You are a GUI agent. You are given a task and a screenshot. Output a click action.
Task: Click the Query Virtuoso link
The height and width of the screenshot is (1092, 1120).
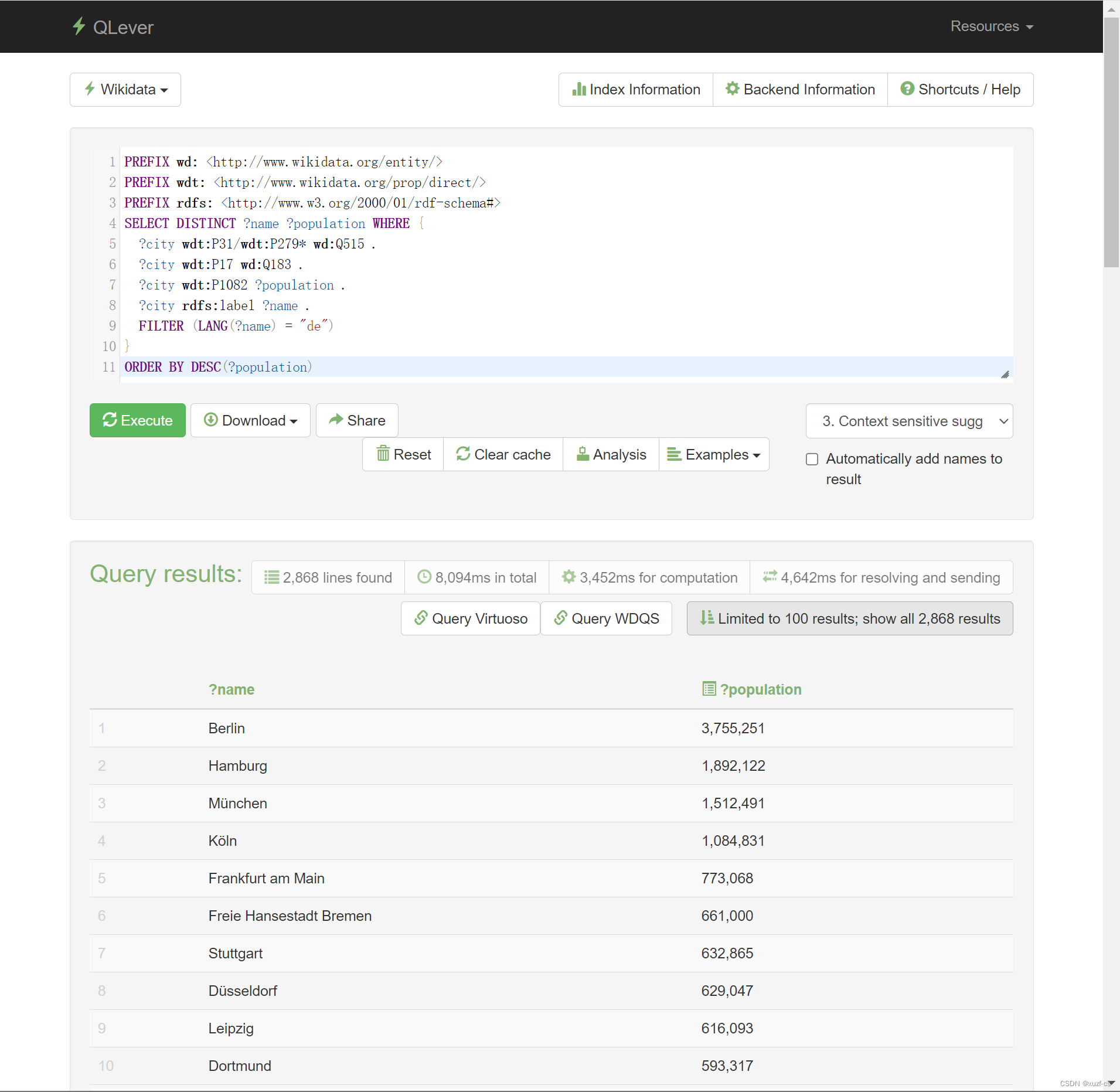point(471,618)
